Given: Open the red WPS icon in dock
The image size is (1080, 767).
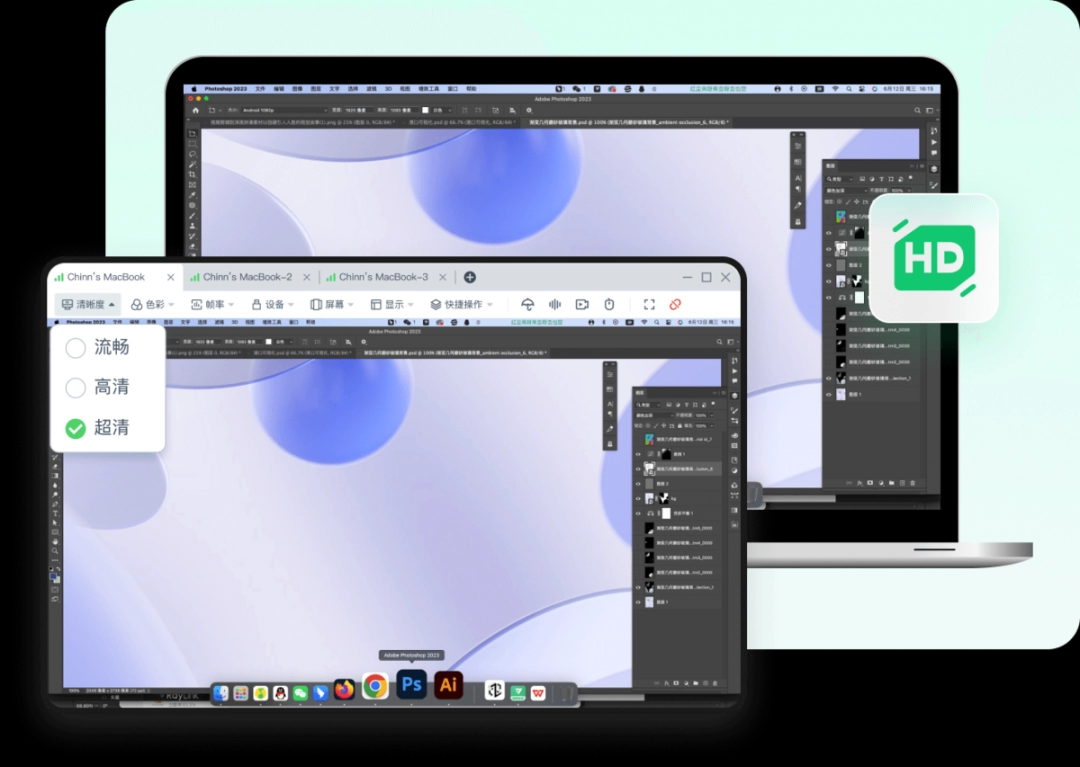Looking at the screenshot, I should pos(538,693).
